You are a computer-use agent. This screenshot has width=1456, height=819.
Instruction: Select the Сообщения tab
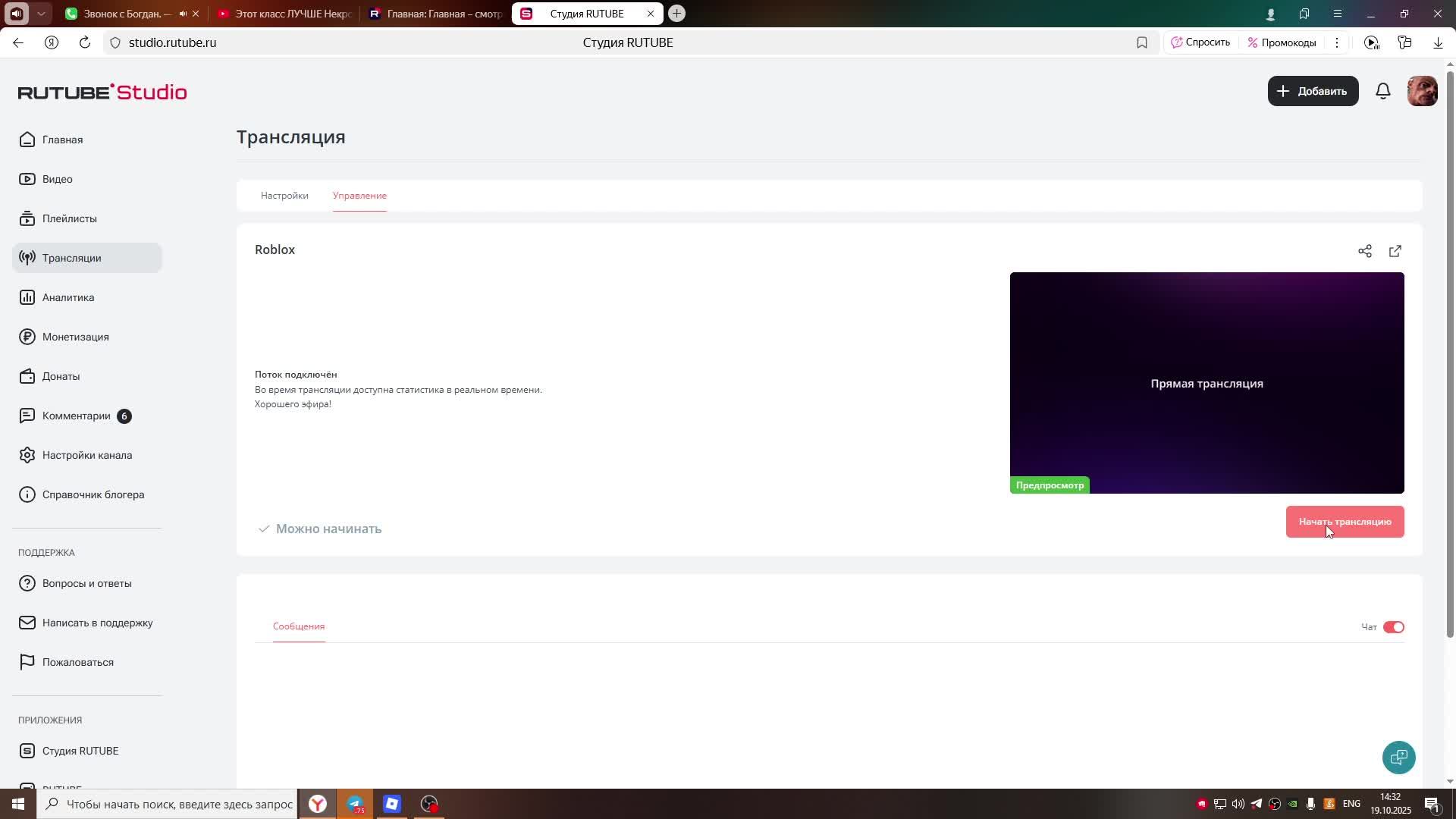[x=299, y=626]
